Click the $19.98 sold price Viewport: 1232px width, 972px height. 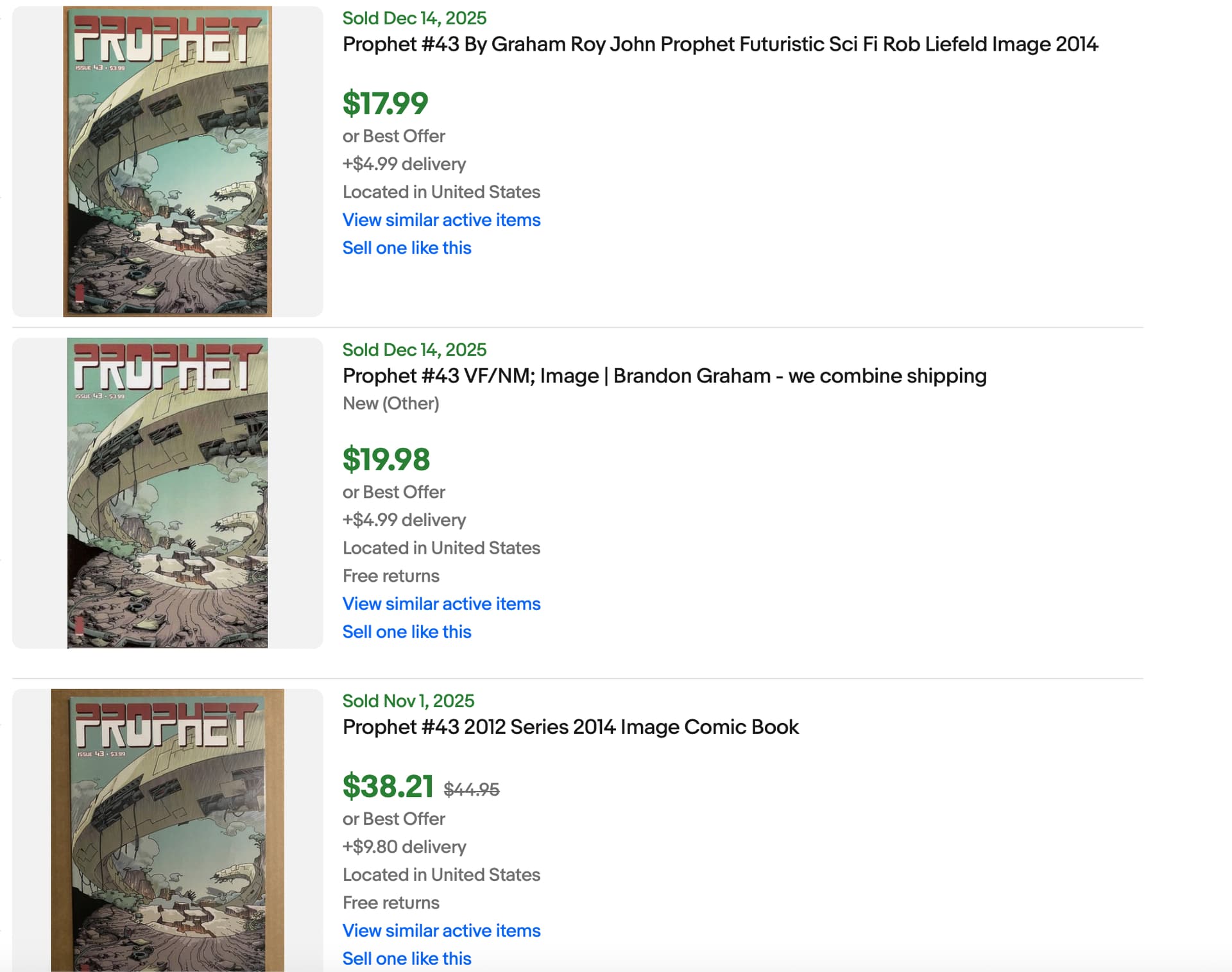click(x=386, y=459)
